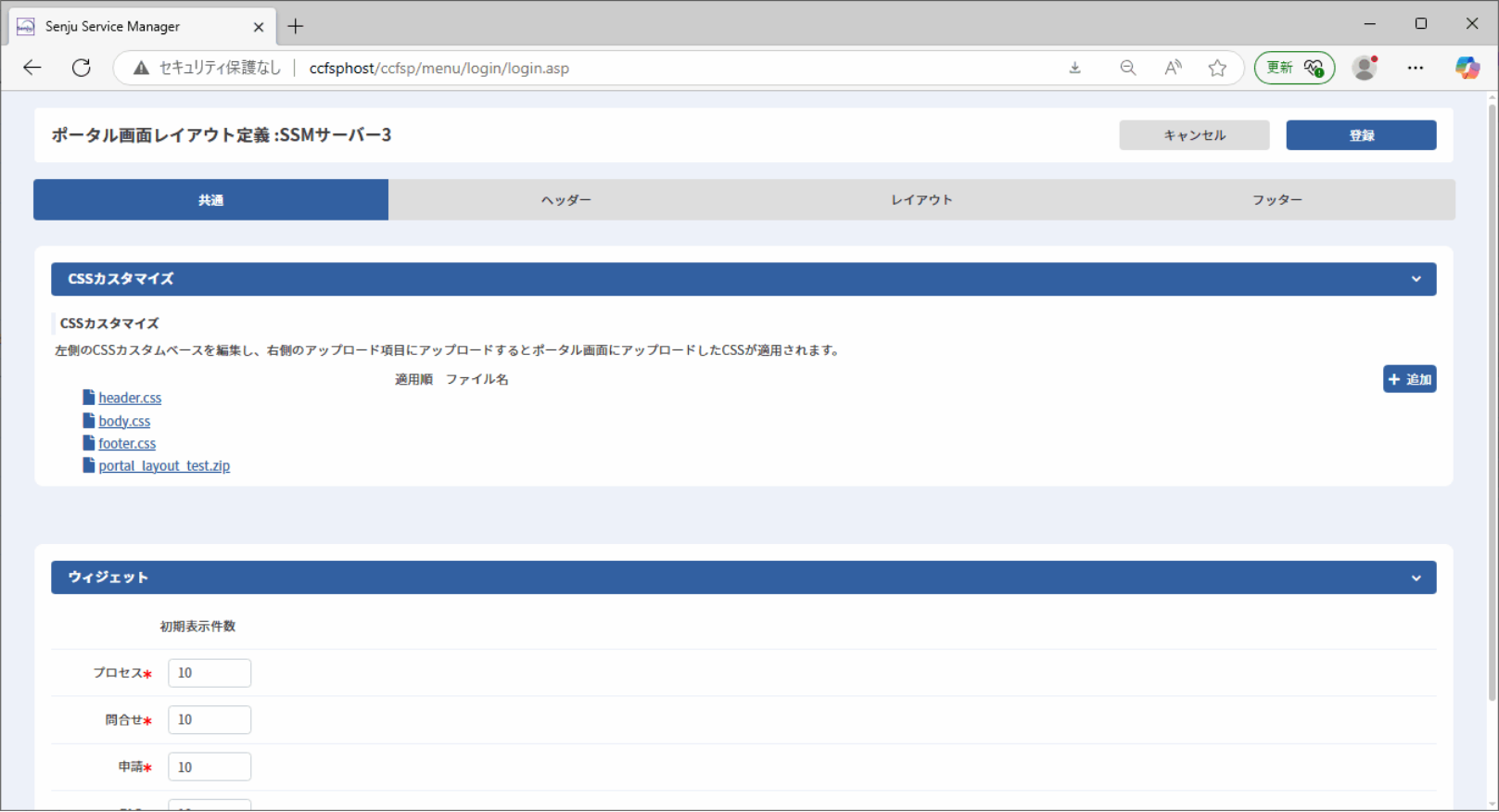Download the header.css link

(x=130, y=398)
